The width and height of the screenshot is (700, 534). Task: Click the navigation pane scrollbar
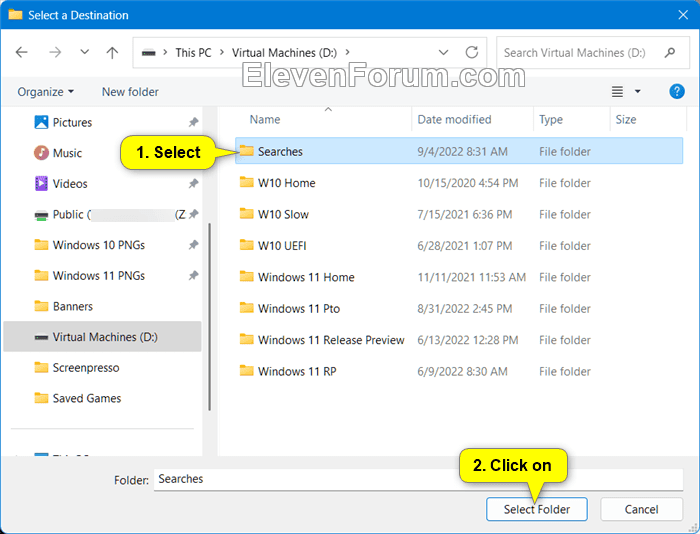pos(209,317)
